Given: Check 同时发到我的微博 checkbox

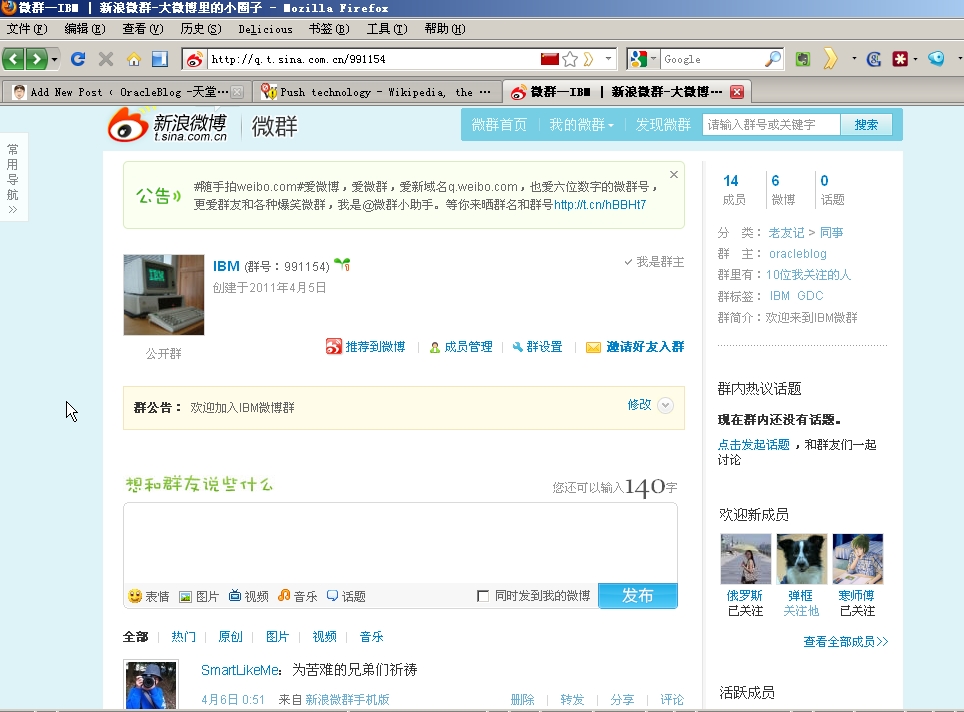Looking at the screenshot, I should [483, 596].
